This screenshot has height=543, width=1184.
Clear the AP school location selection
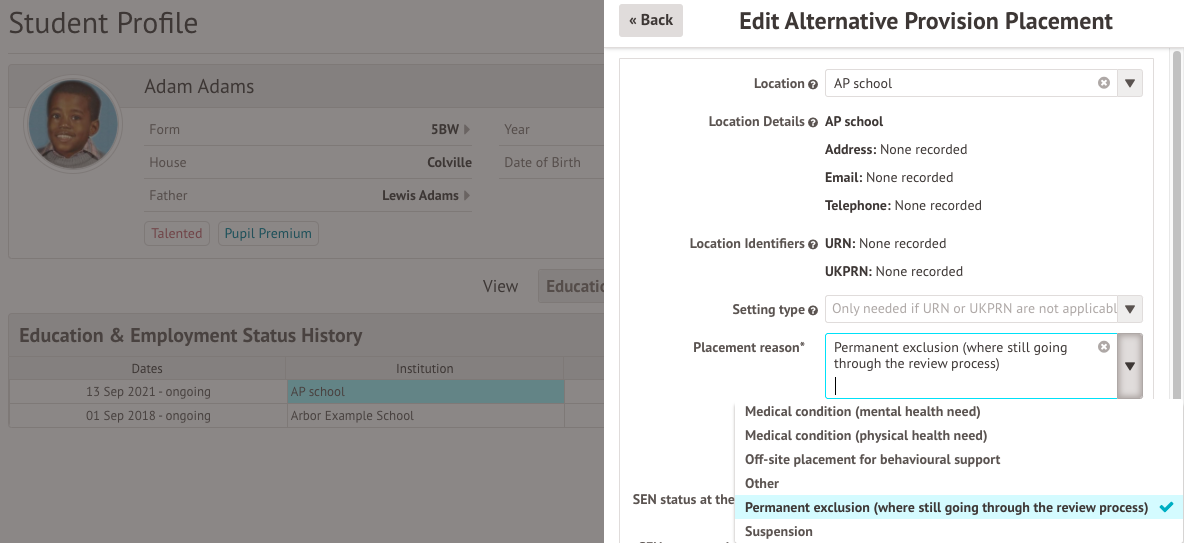(x=1104, y=83)
